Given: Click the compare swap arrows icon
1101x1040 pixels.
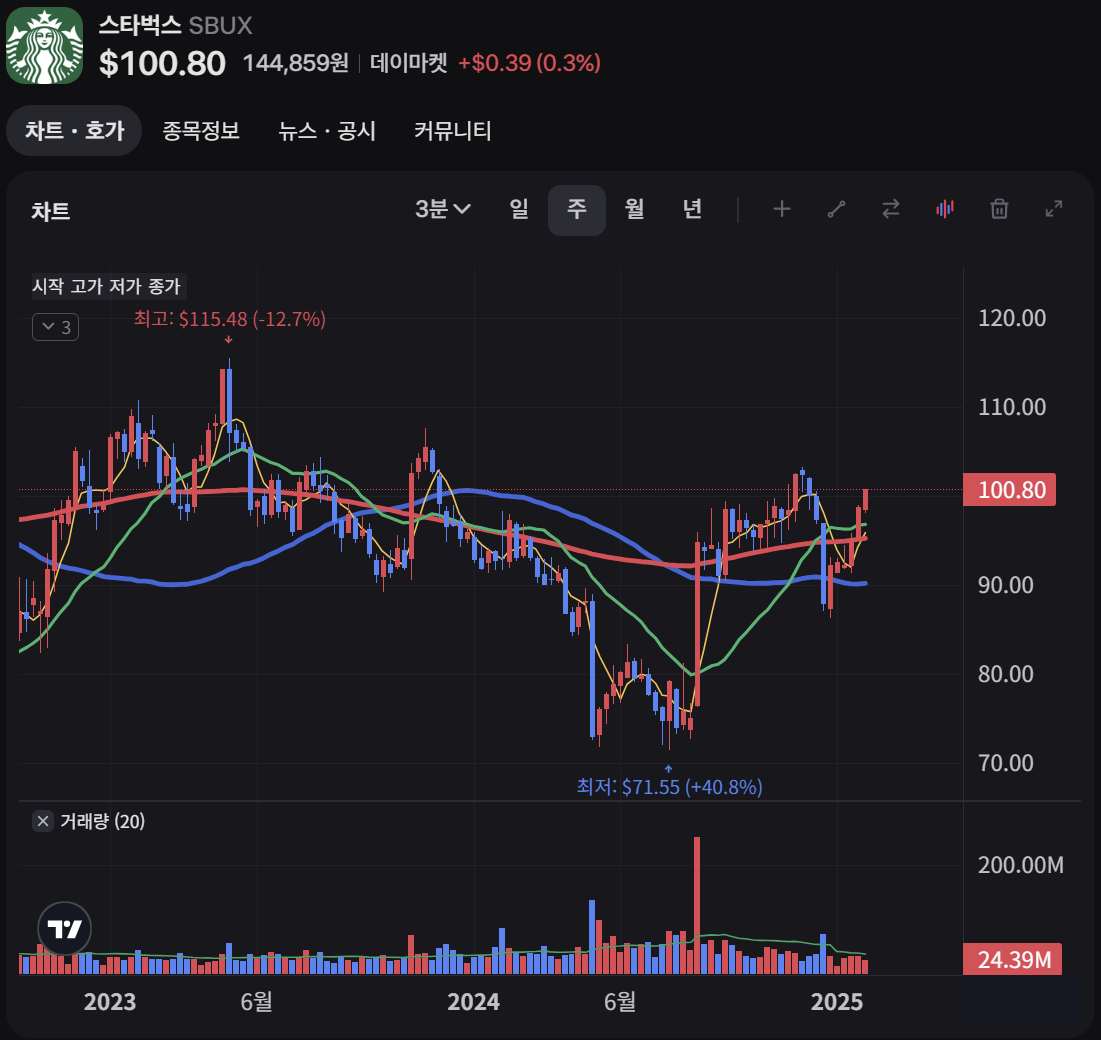Looking at the screenshot, I should click(890, 209).
